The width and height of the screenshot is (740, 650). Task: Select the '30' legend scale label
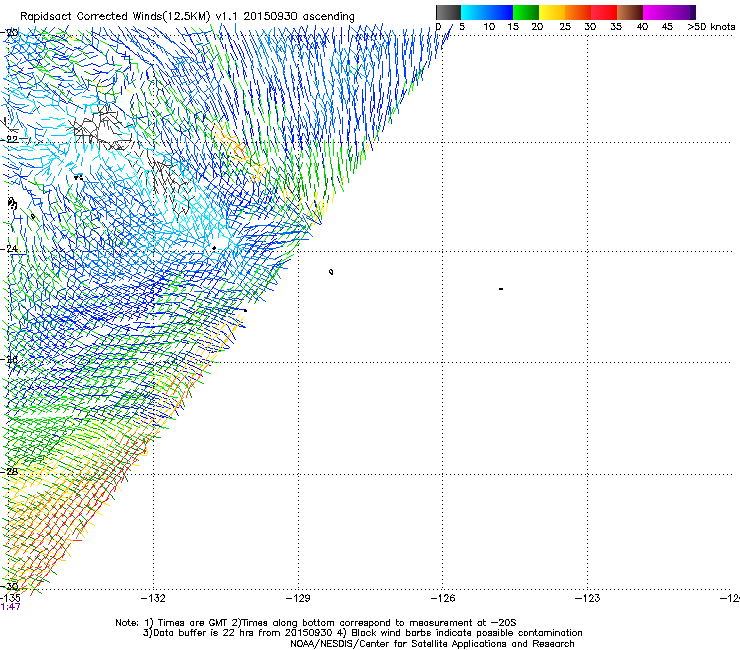590,27
